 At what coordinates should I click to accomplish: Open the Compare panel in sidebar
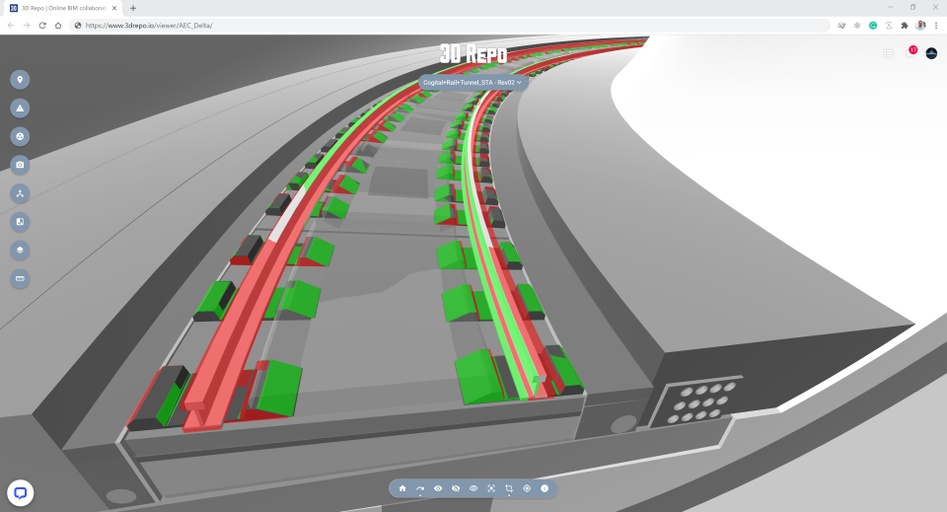point(19,222)
